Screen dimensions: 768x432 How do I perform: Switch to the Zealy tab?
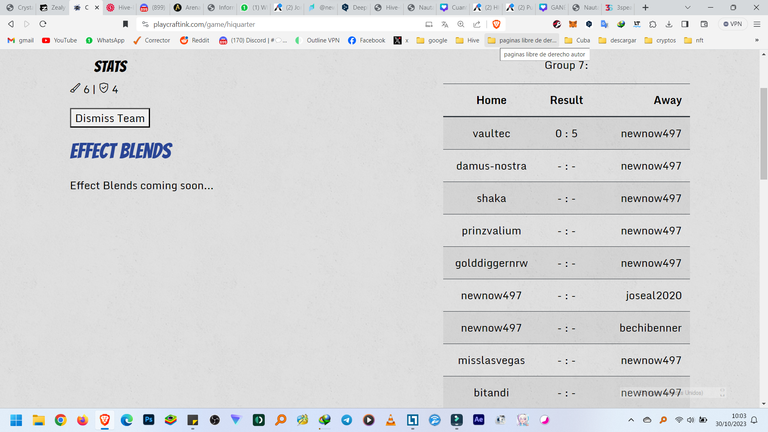click(x=53, y=7)
